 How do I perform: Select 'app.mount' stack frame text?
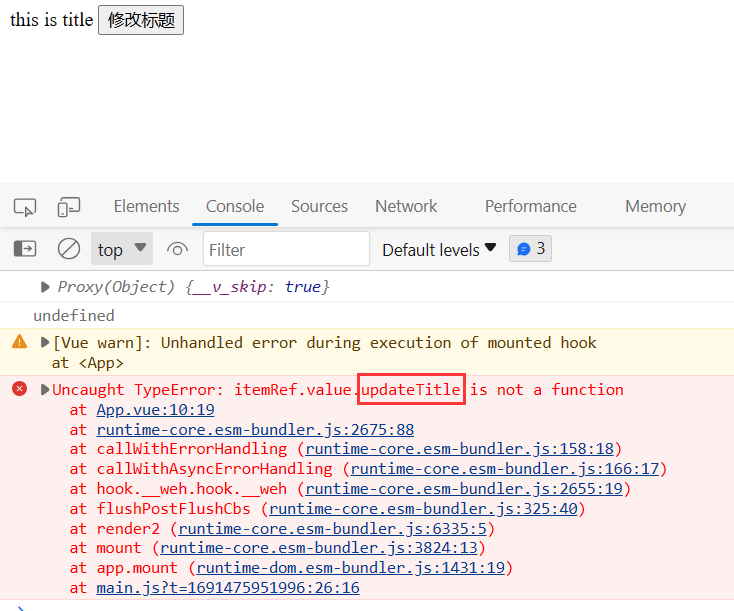(x=137, y=568)
